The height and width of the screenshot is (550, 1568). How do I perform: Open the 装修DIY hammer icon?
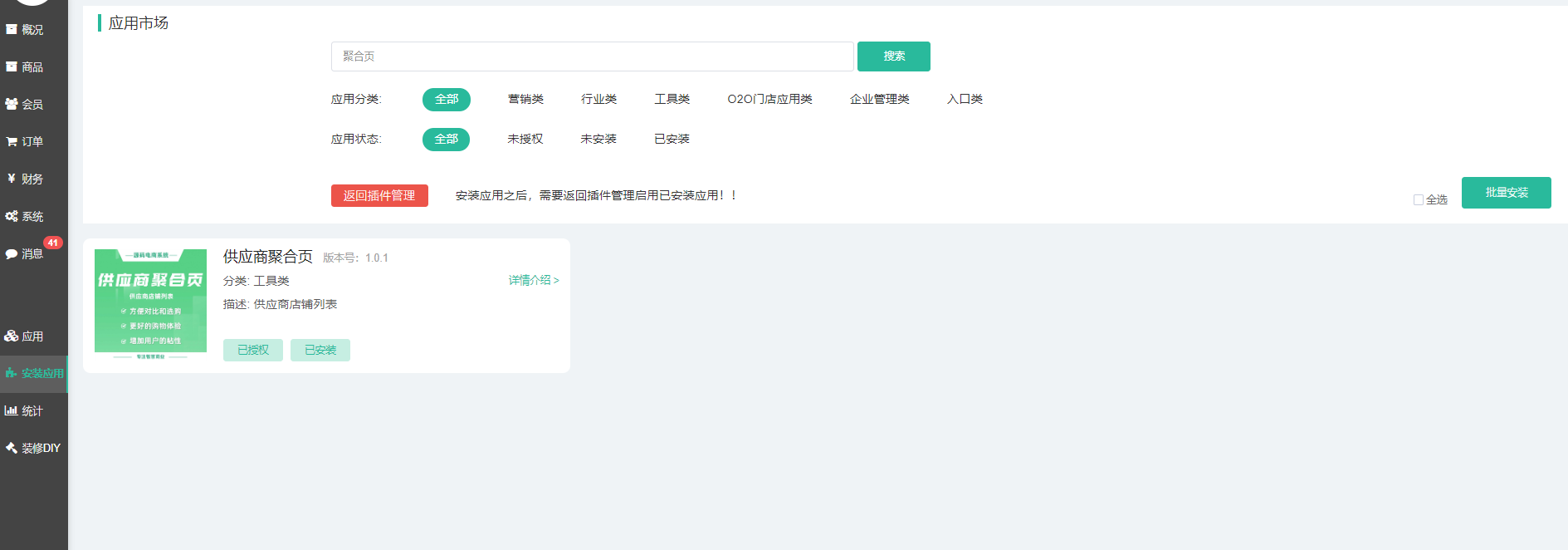click(x=12, y=448)
